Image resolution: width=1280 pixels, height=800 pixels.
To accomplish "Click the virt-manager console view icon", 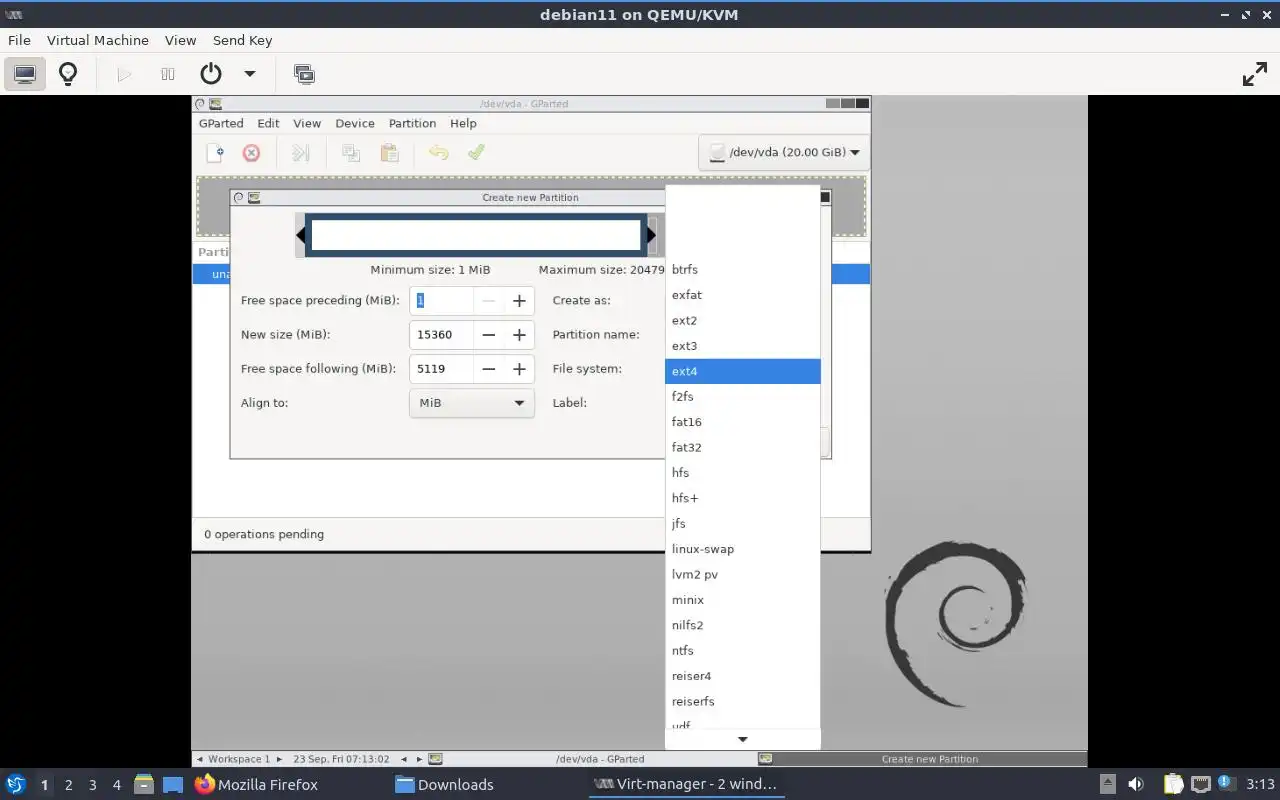I will [25, 74].
